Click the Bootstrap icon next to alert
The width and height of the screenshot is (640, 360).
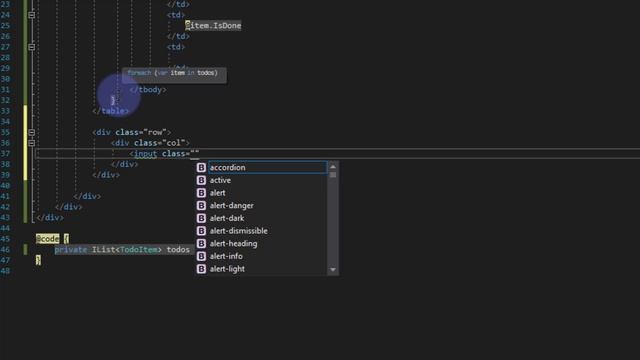coord(201,193)
